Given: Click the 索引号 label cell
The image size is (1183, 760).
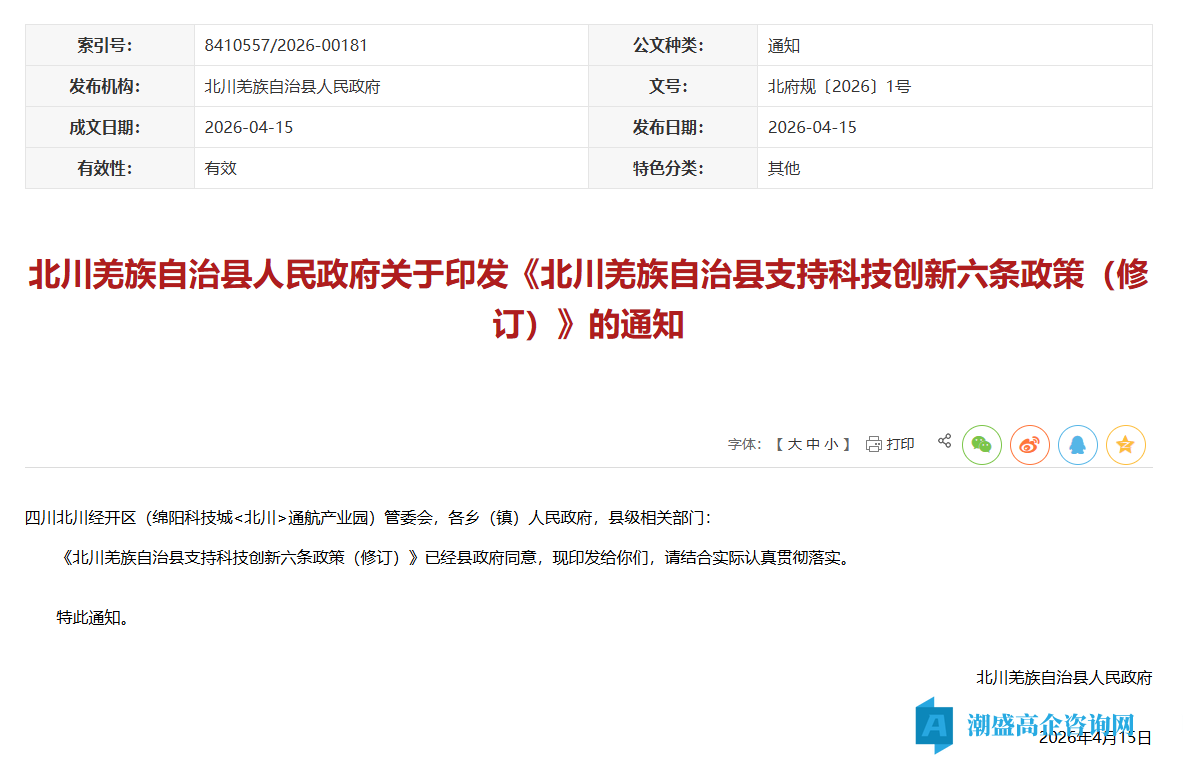Looking at the screenshot, I should (x=110, y=45).
